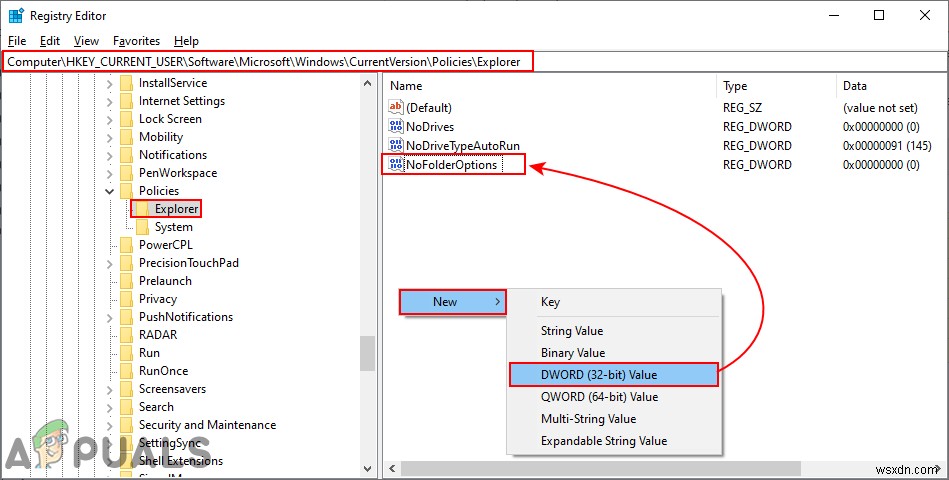This screenshot has width=949, height=480.
Task: Click the NoDrives DWORD value icon
Action: pos(396,127)
